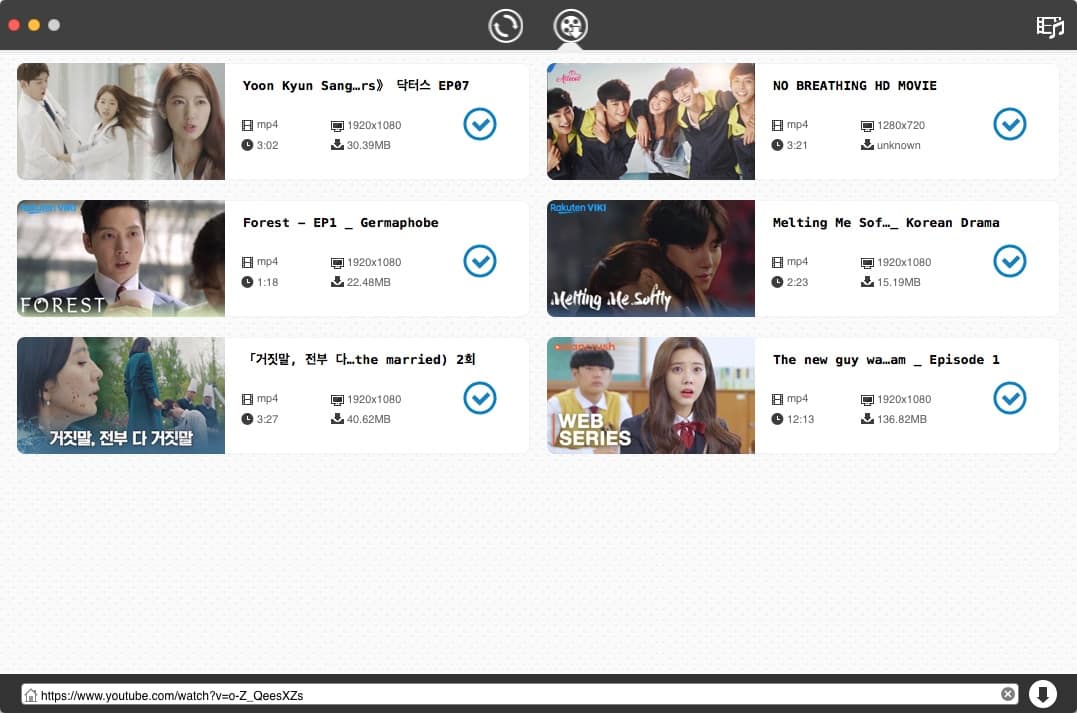Click the download arrow button
The width and height of the screenshot is (1077, 713).
pyautogui.click(x=1043, y=694)
